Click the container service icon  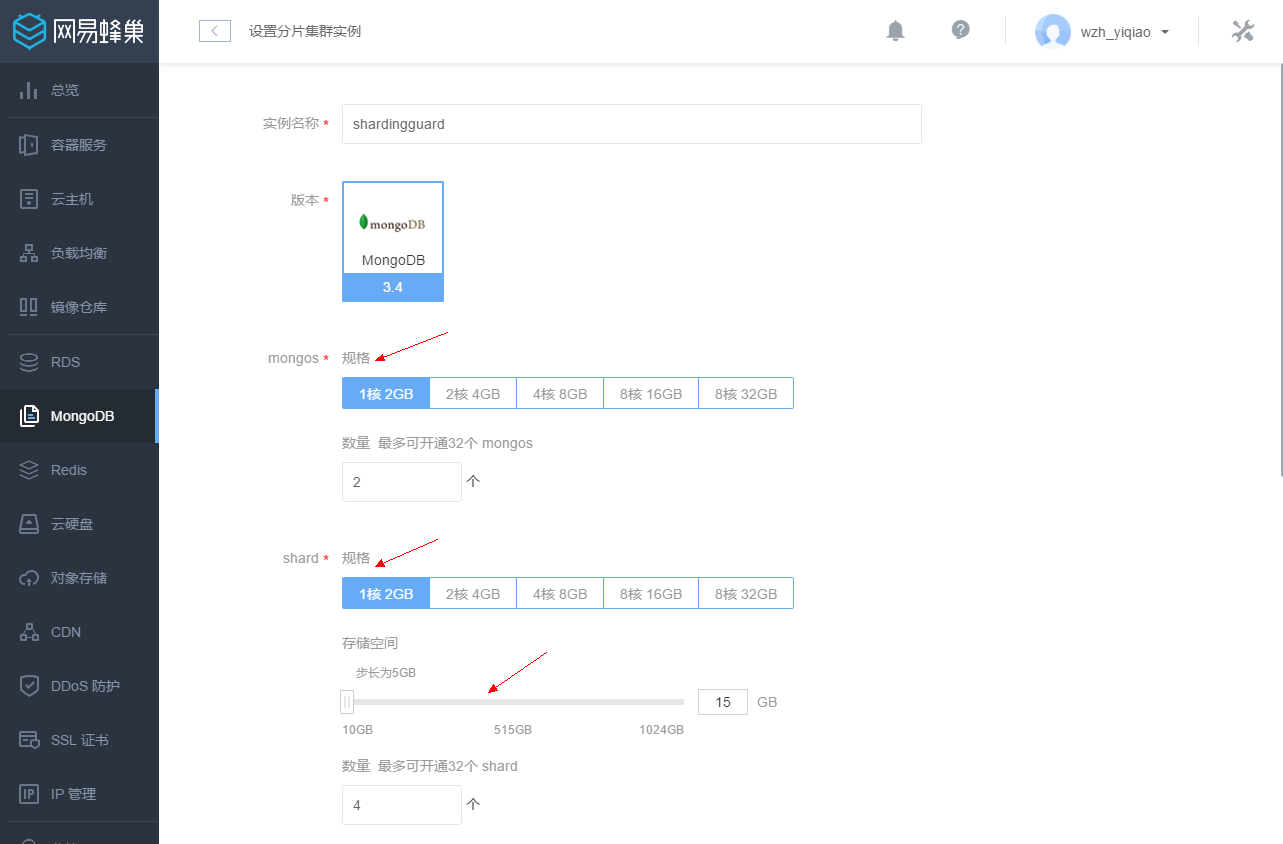tap(29, 145)
